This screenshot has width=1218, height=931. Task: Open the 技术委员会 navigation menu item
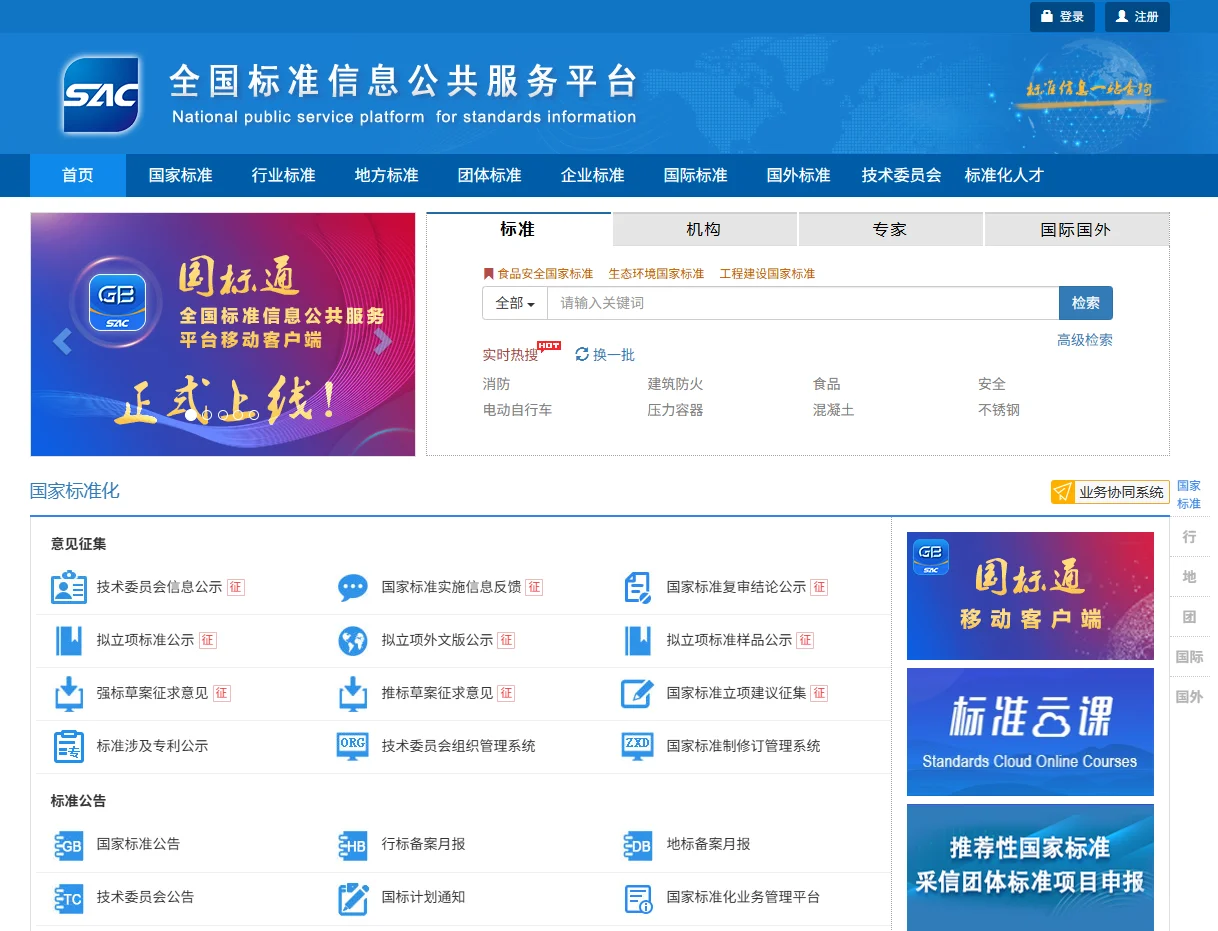(899, 175)
